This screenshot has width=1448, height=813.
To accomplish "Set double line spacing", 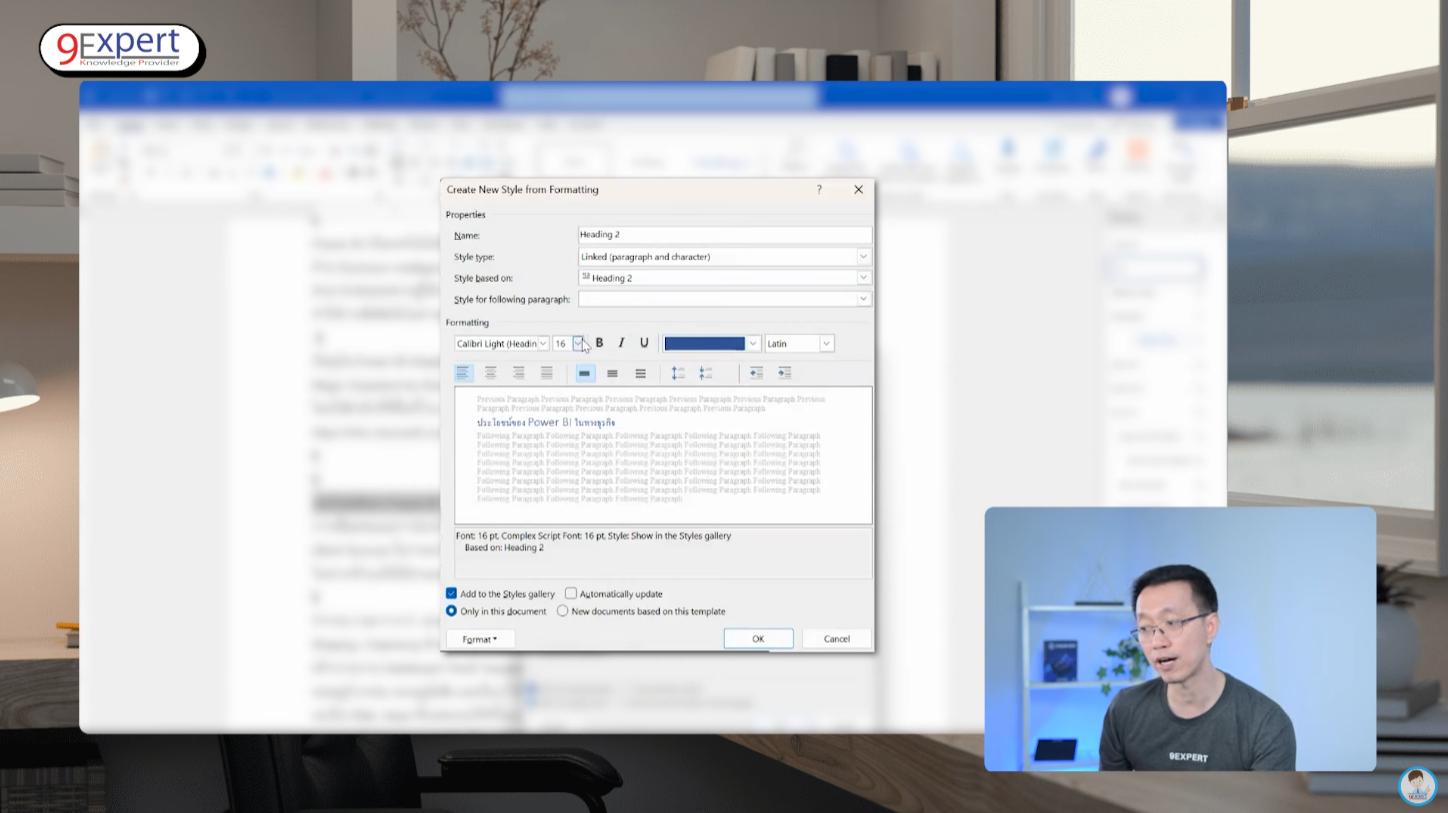I will [640, 373].
